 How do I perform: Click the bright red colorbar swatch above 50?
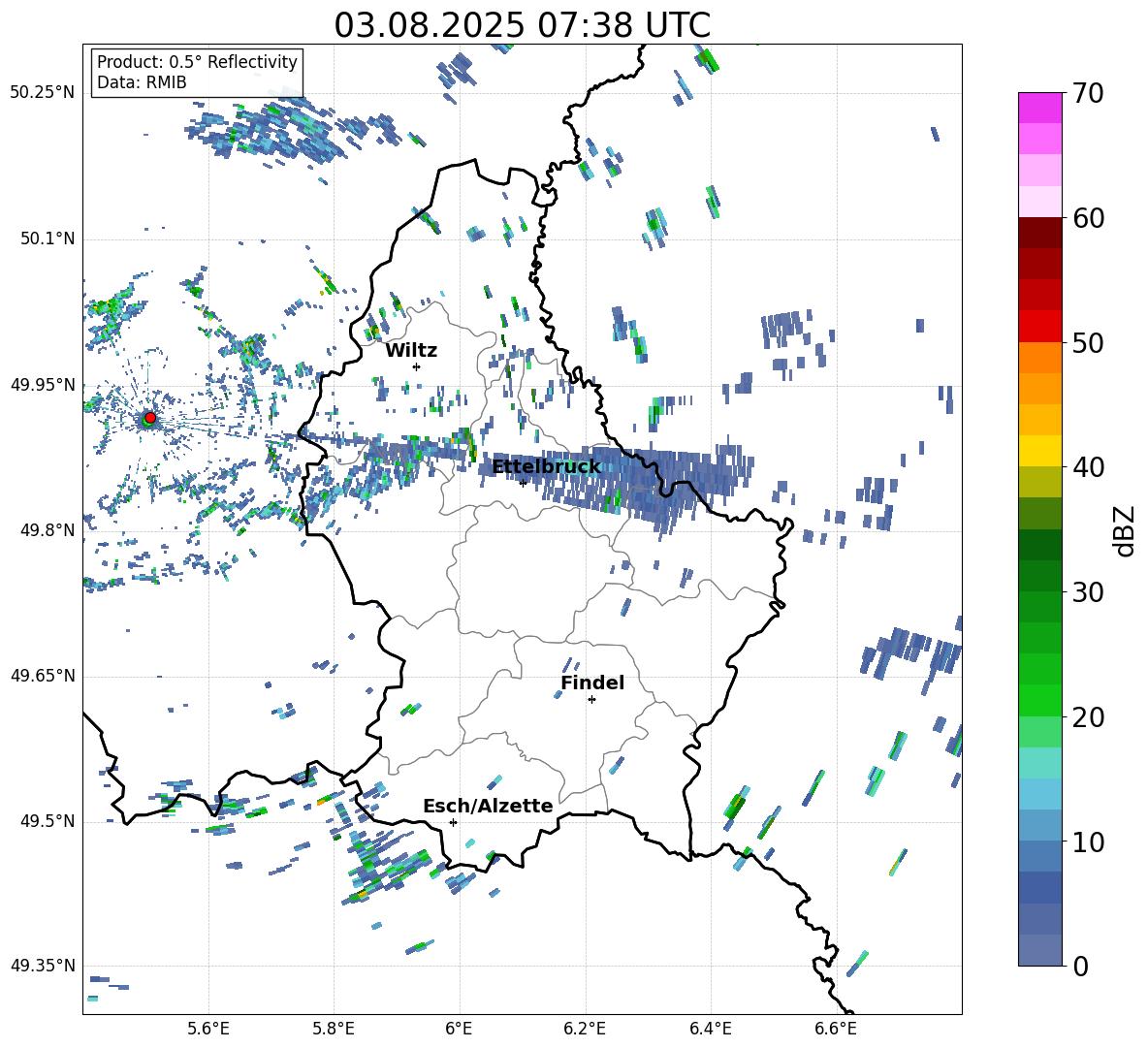(1039, 327)
